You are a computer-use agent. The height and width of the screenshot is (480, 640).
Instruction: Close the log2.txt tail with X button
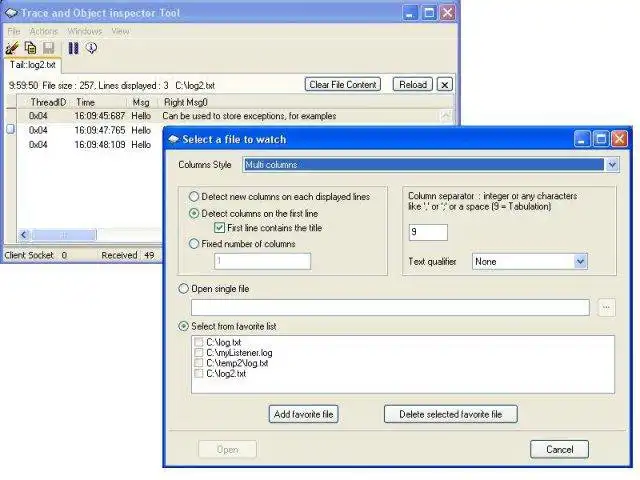pos(445,85)
